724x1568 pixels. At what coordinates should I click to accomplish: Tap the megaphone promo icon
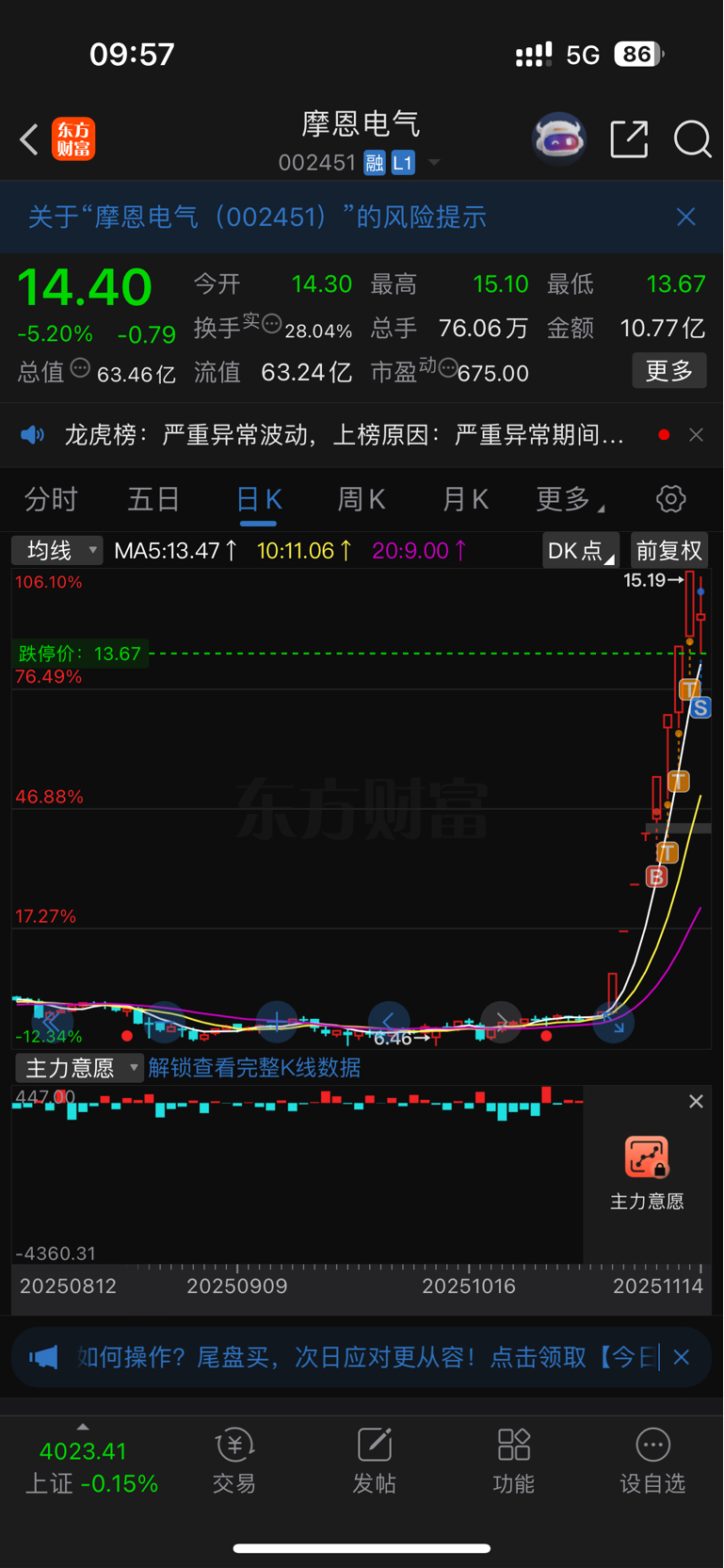[x=43, y=1357]
